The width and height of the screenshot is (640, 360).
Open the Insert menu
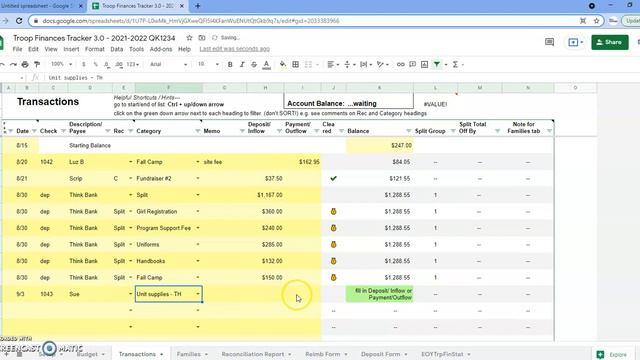71,49
